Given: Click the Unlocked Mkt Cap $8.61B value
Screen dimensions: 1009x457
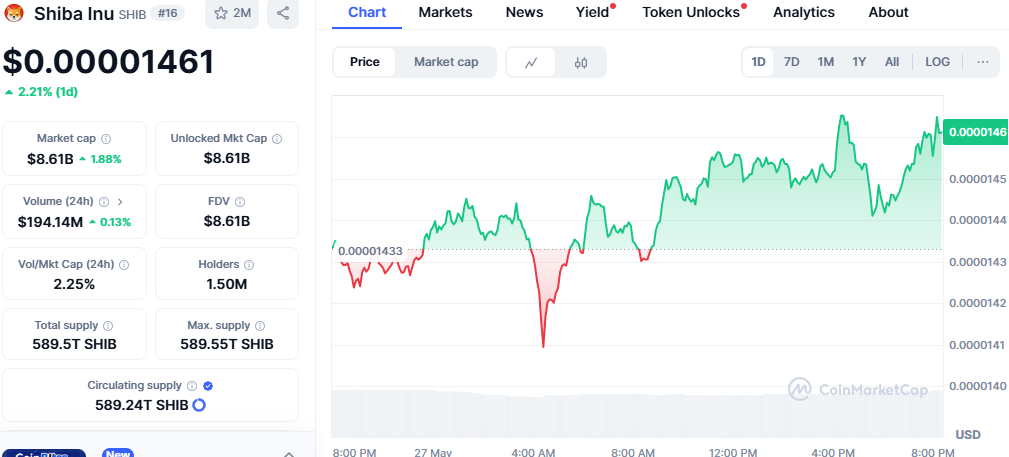Looking at the screenshot, I should (x=227, y=158).
